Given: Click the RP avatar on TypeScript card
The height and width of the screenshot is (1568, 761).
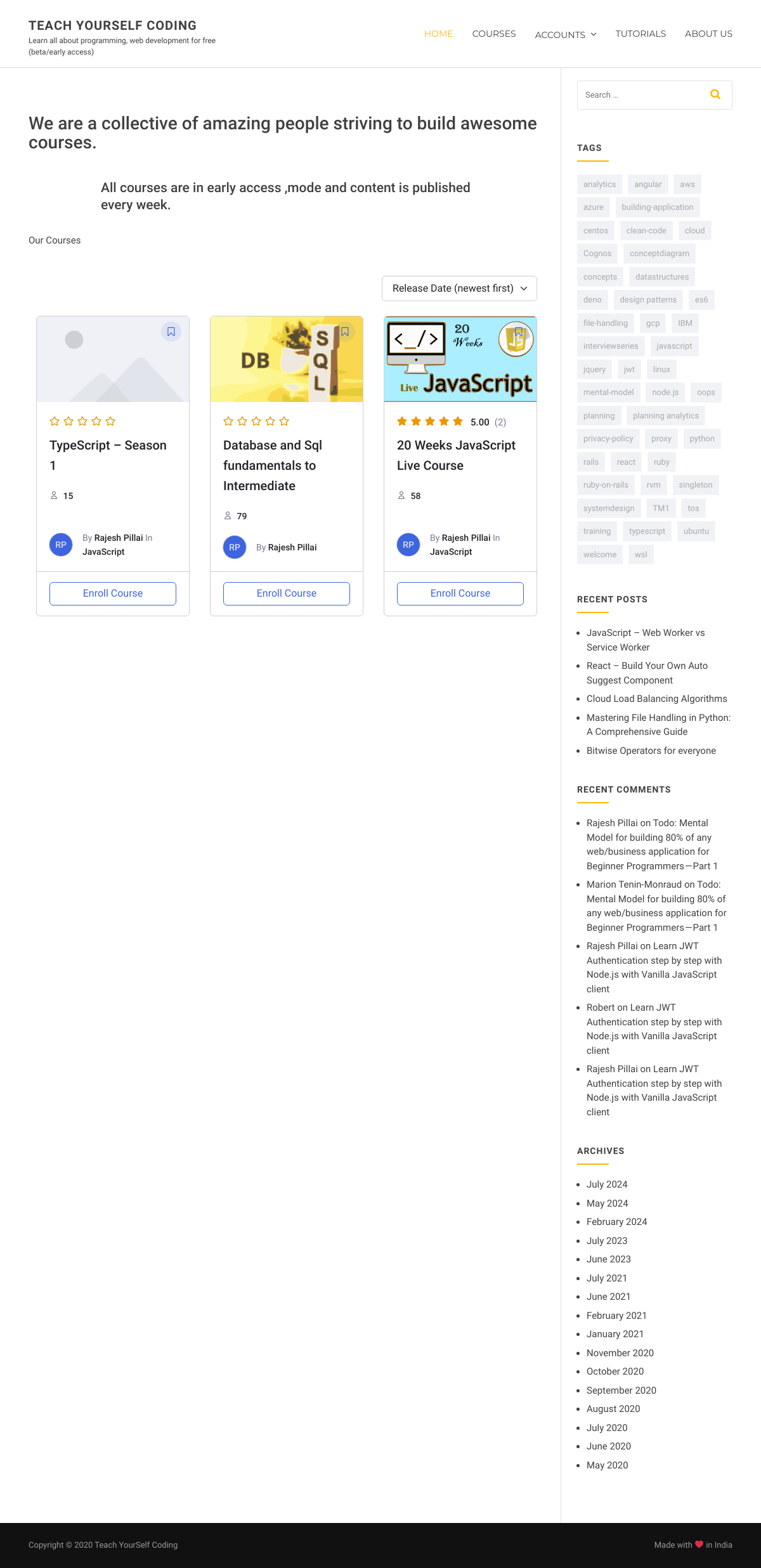Looking at the screenshot, I should (x=61, y=545).
